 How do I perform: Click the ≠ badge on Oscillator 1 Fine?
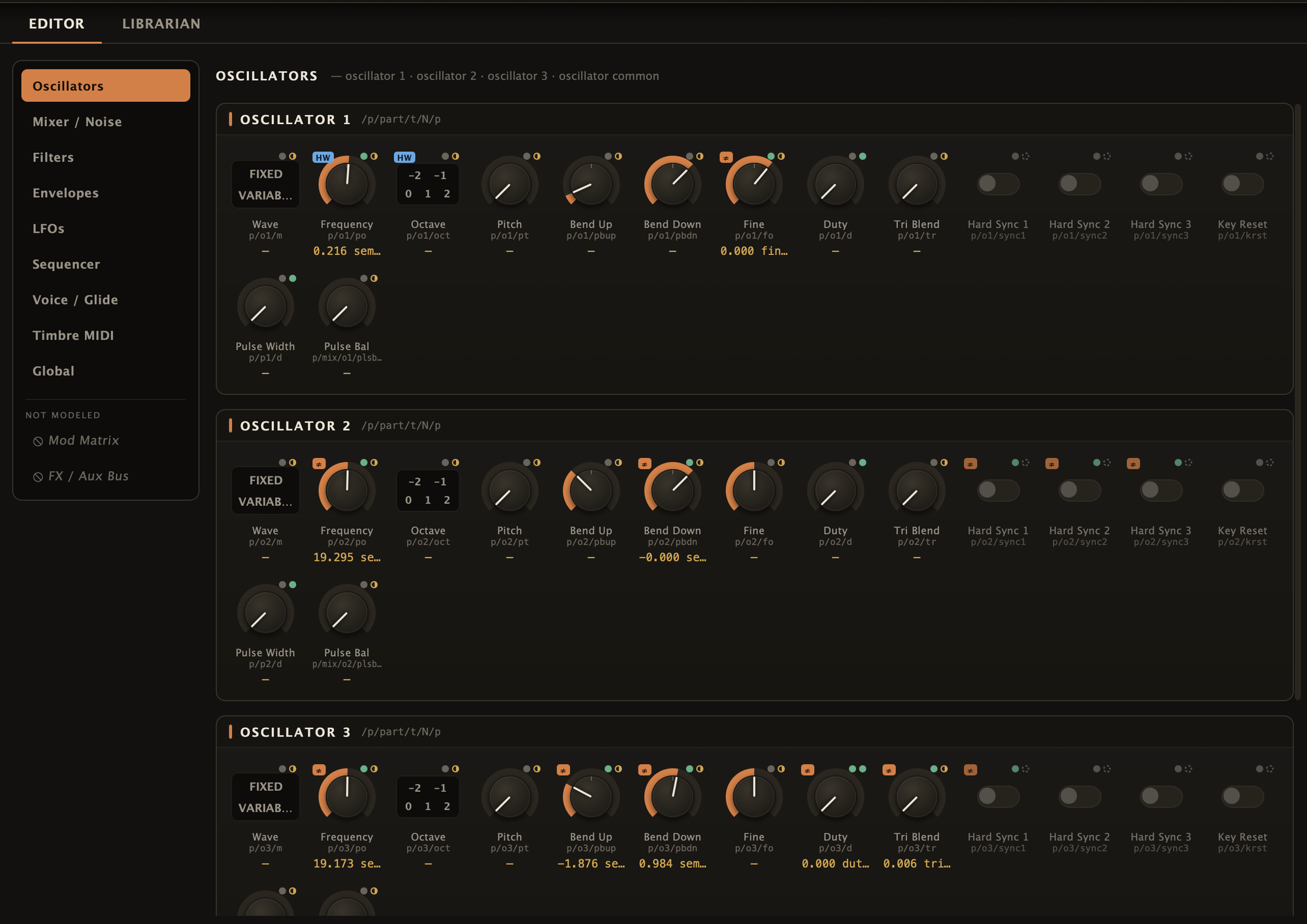[x=726, y=157]
